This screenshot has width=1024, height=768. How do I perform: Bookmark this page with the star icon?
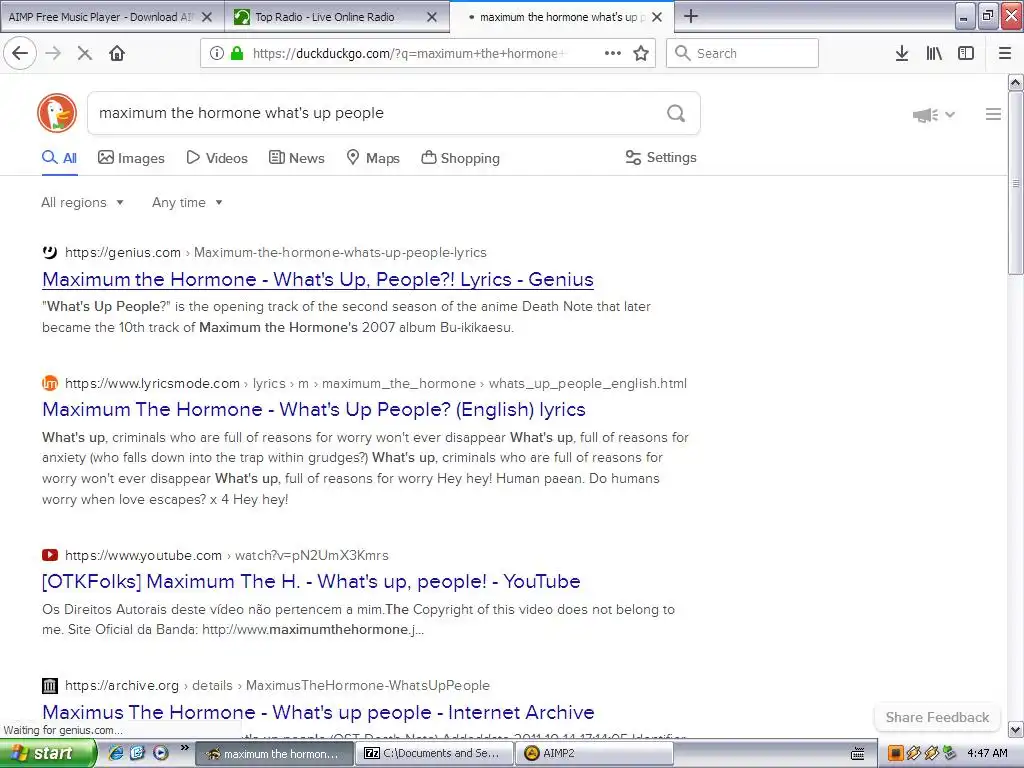[641, 54]
